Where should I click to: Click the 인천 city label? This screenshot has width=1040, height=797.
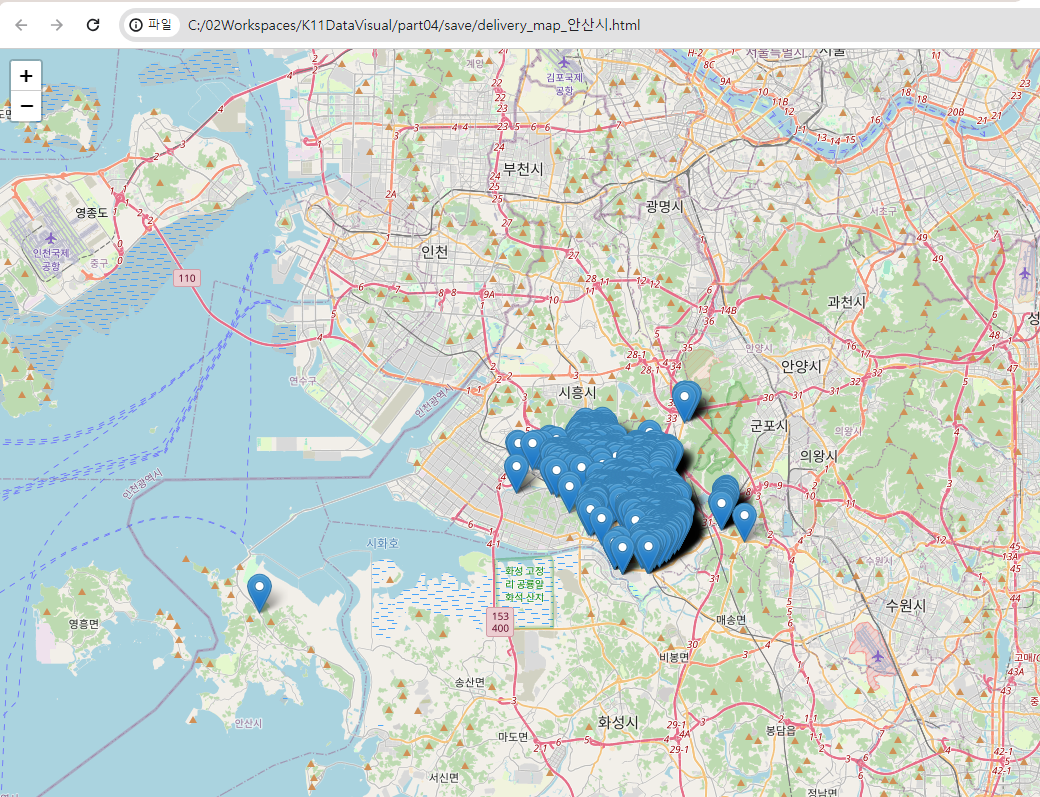point(434,251)
